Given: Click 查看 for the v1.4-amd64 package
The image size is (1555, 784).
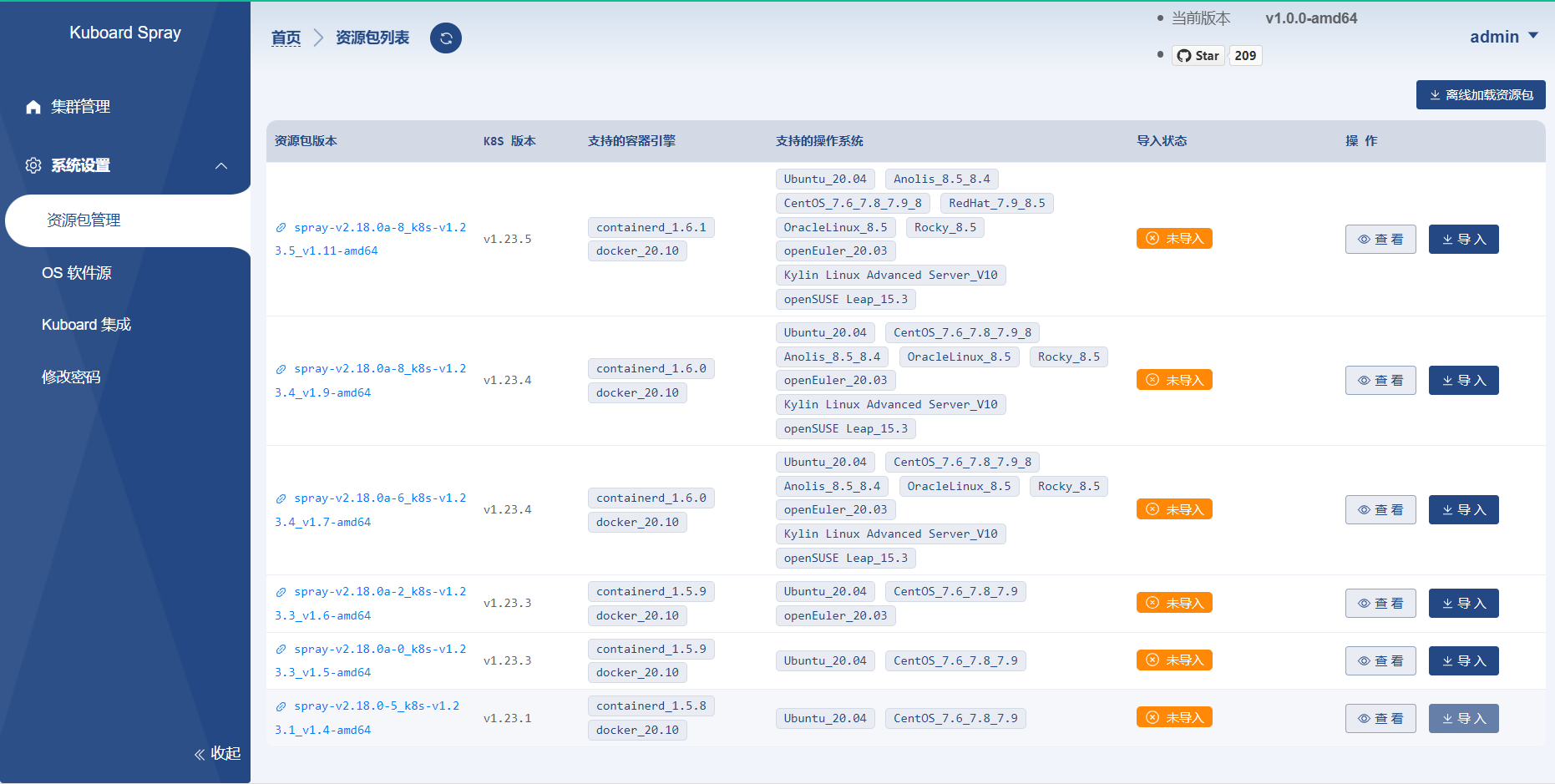Looking at the screenshot, I should (1380, 719).
